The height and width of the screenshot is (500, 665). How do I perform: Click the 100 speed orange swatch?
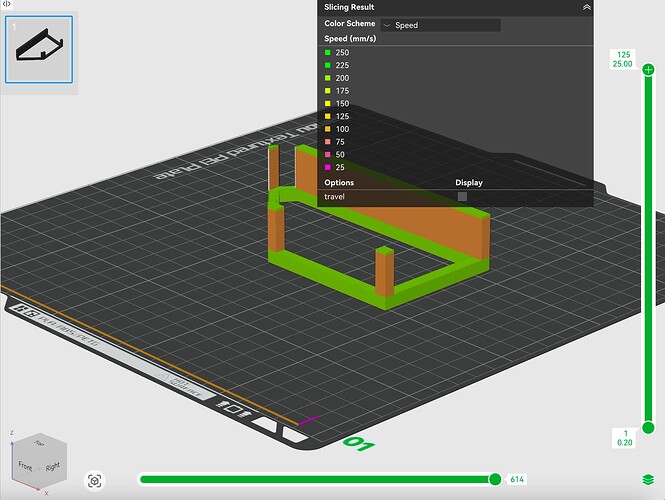click(327, 129)
